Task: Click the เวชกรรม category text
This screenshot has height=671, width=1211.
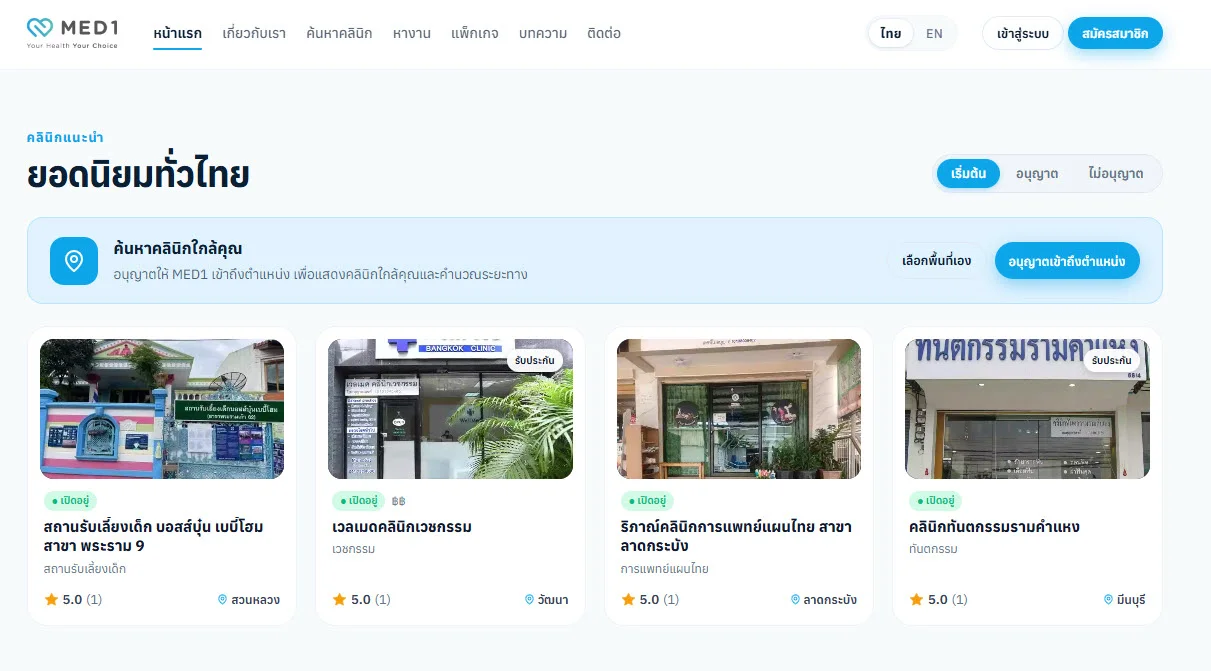Action: coord(353,549)
